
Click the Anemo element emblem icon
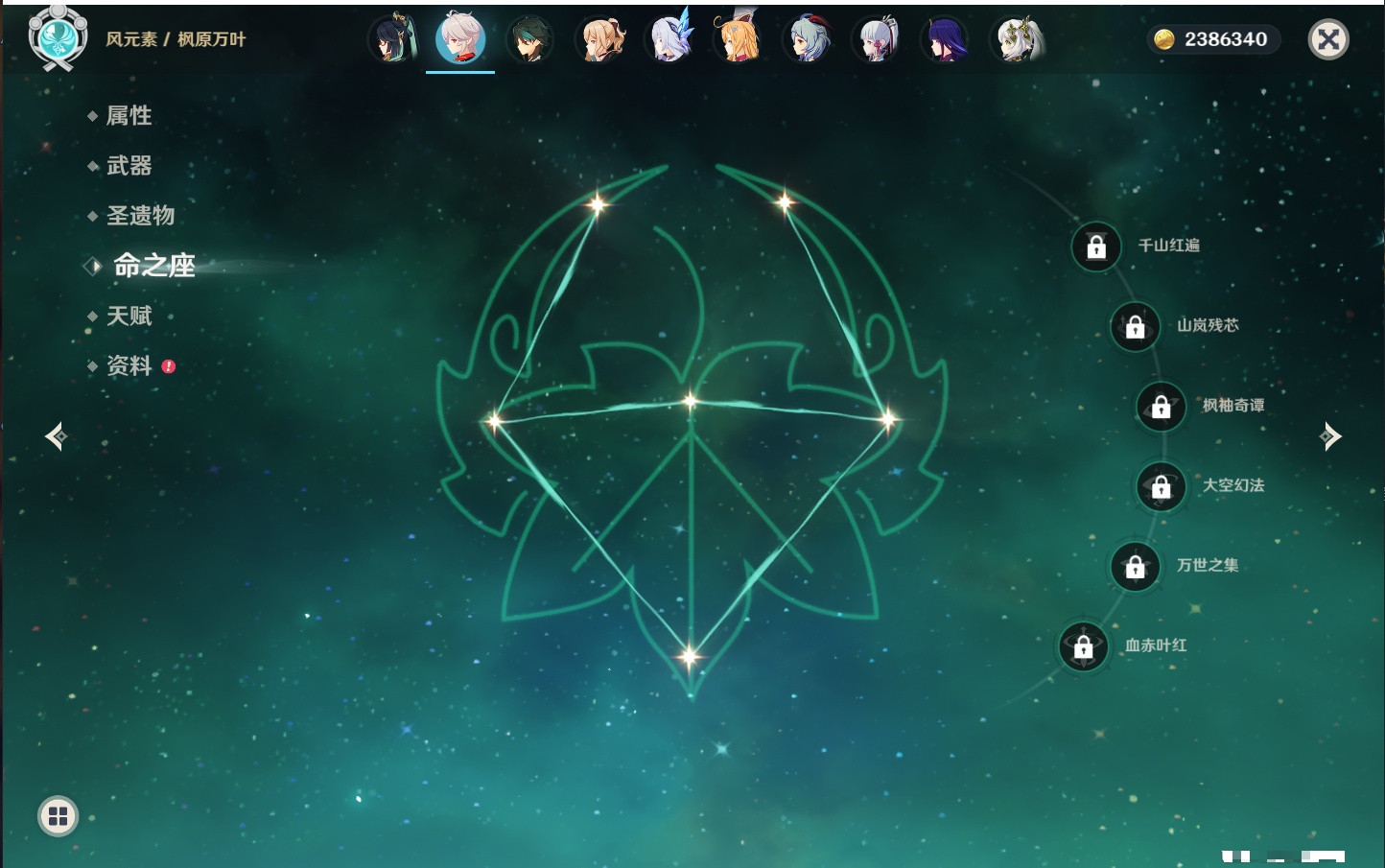(58, 38)
